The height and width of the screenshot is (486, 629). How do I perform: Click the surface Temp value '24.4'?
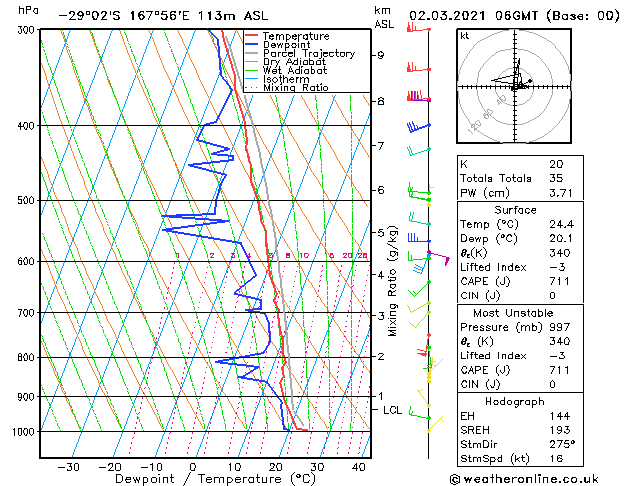[x=562, y=224]
